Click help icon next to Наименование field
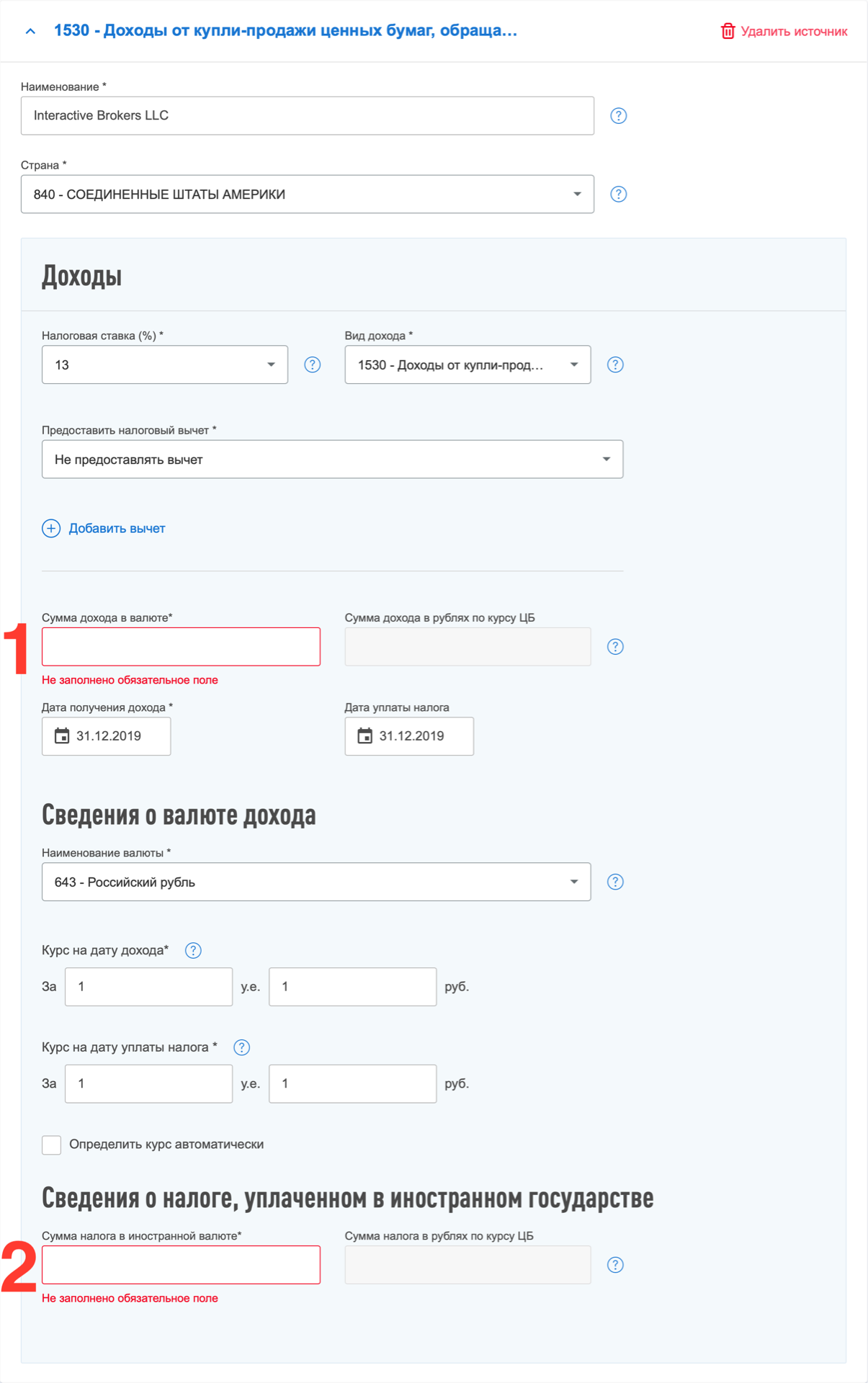 click(x=618, y=116)
